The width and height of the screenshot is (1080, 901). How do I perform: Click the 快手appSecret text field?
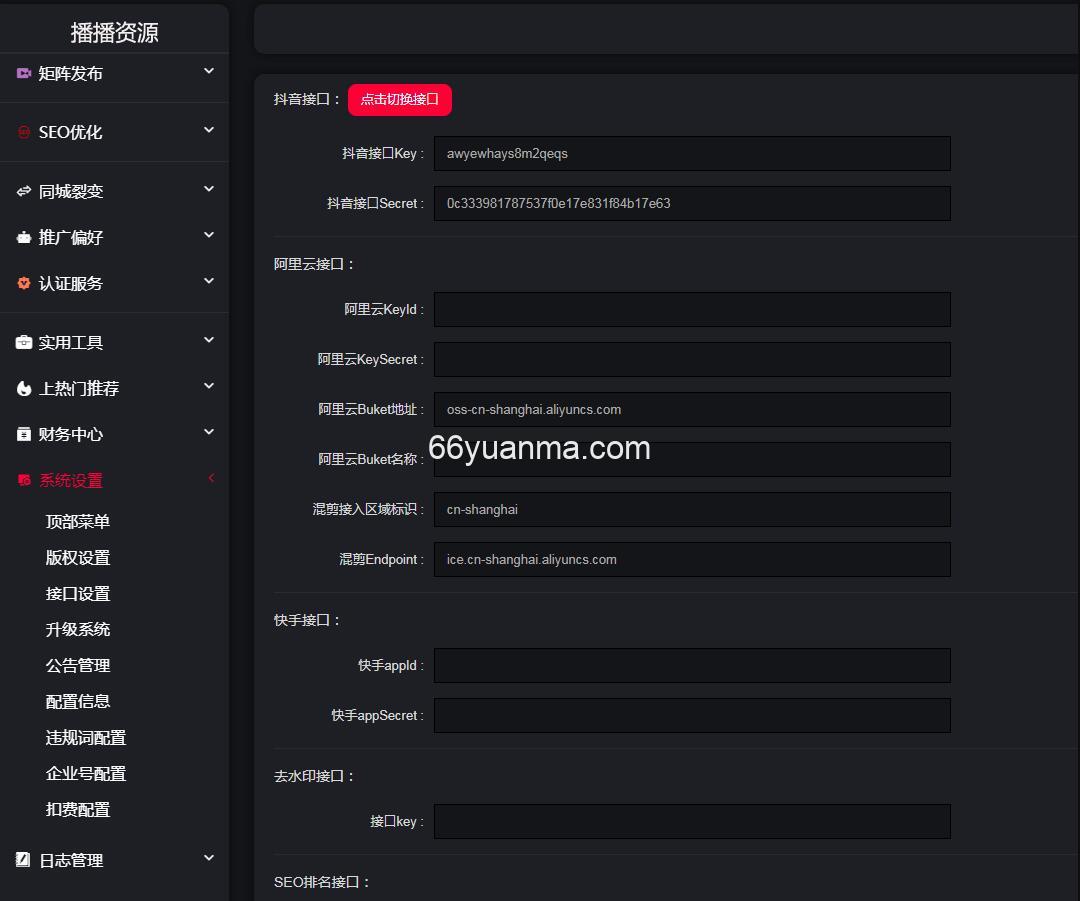[x=692, y=715]
